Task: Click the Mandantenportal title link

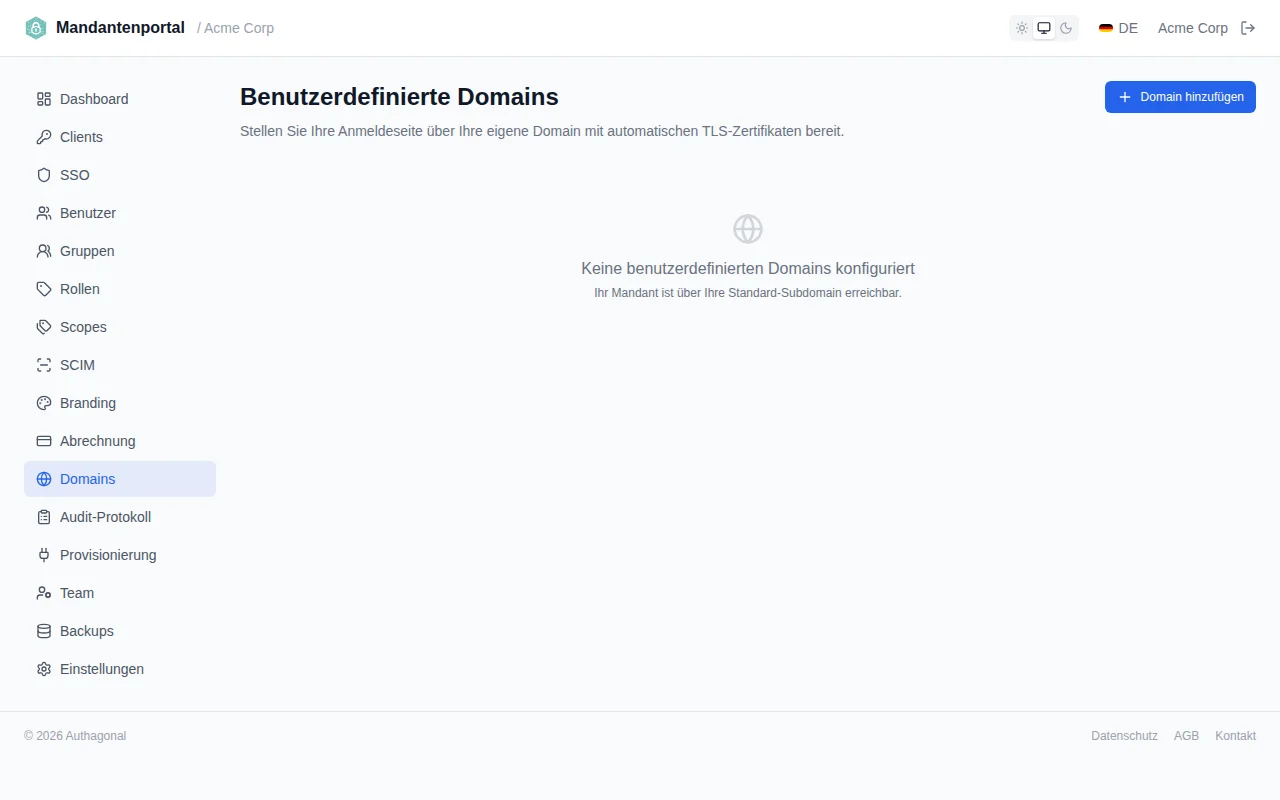Action: [120, 28]
